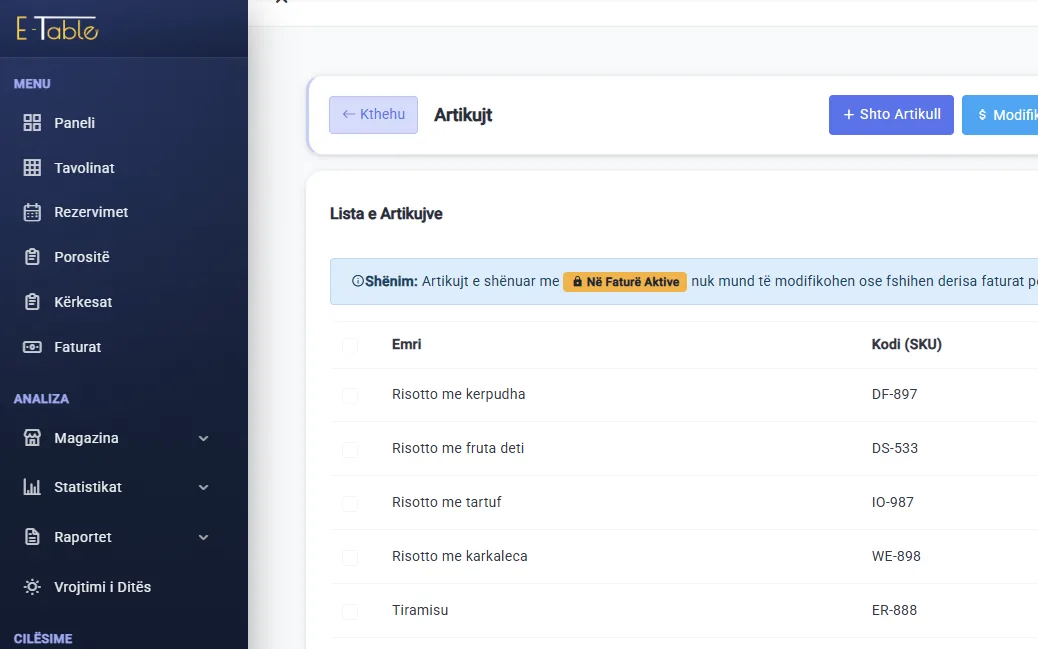
Task: Click the E-Table logo
Action: pos(58,28)
